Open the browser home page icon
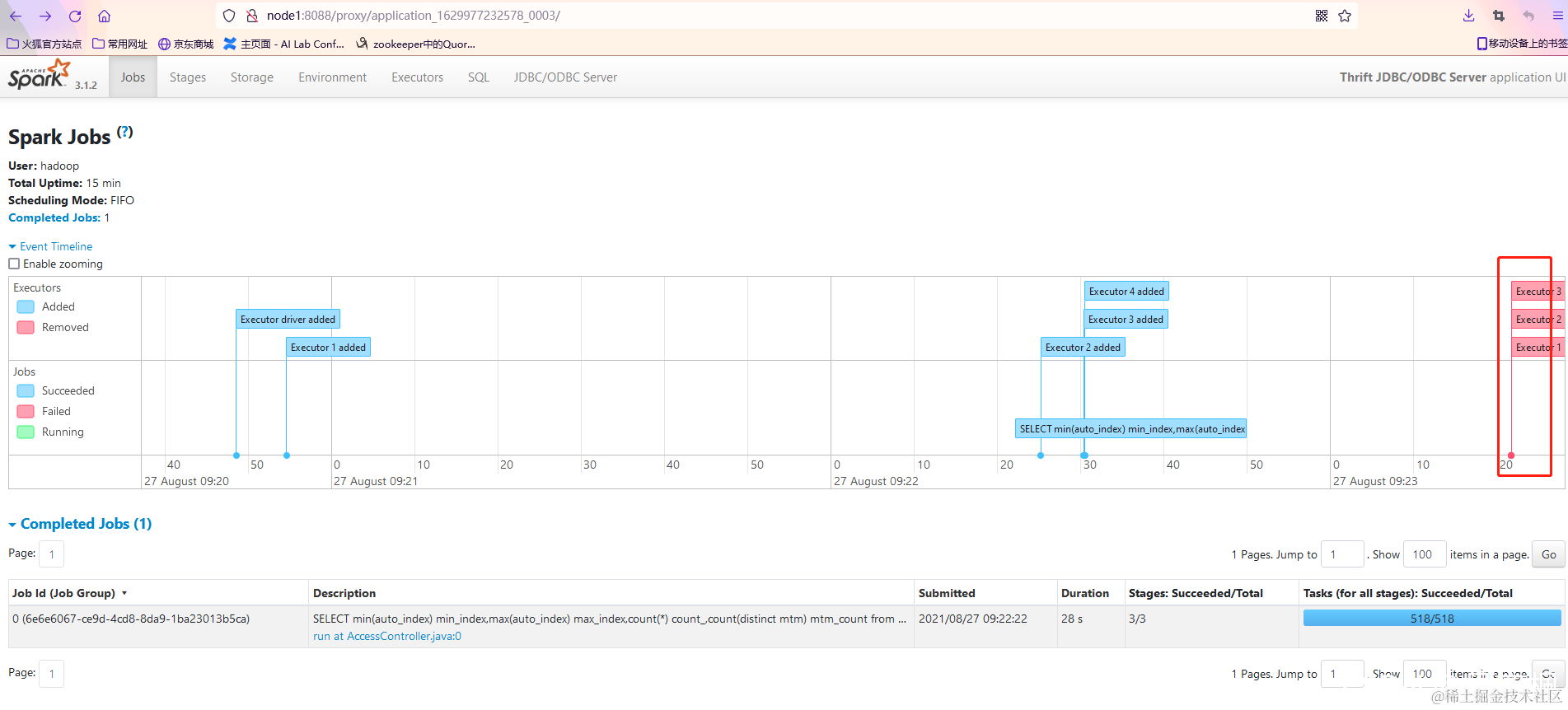The image size is (1568, 710). click(x=104, y=16)
